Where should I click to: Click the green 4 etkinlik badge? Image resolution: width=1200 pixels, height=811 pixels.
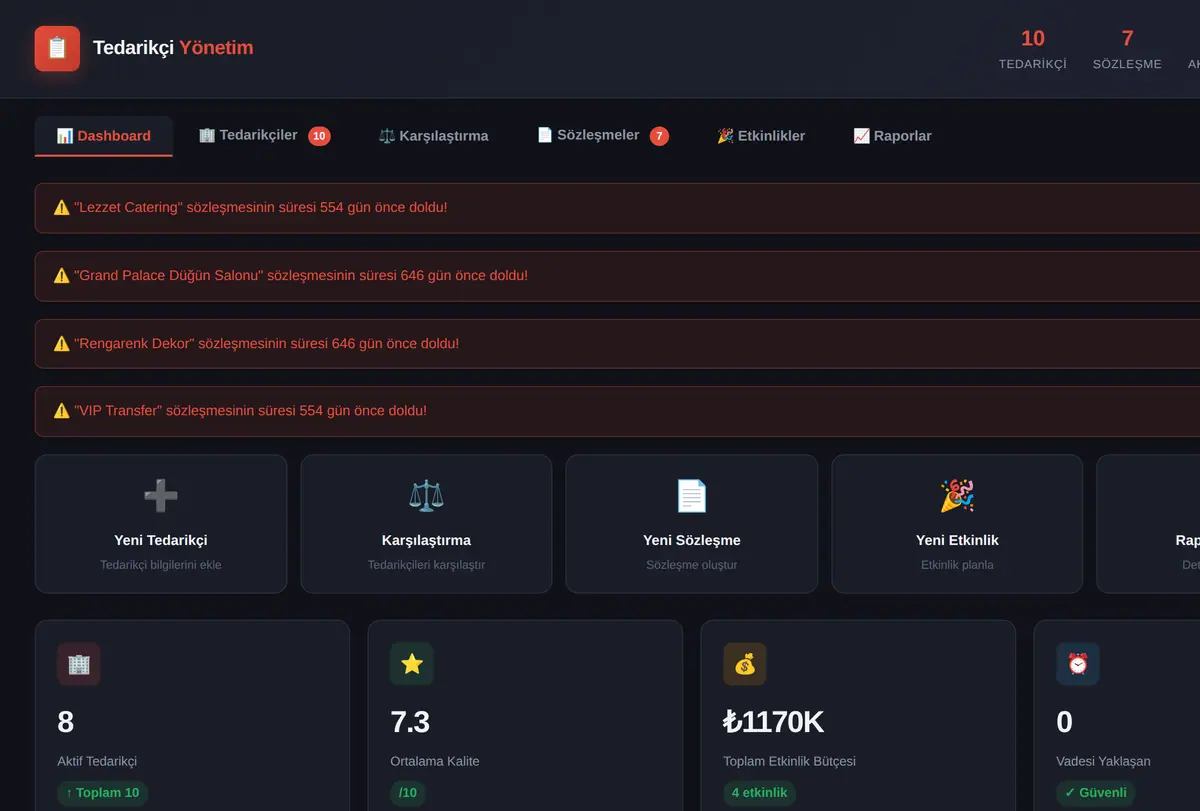tap(760, 793)
